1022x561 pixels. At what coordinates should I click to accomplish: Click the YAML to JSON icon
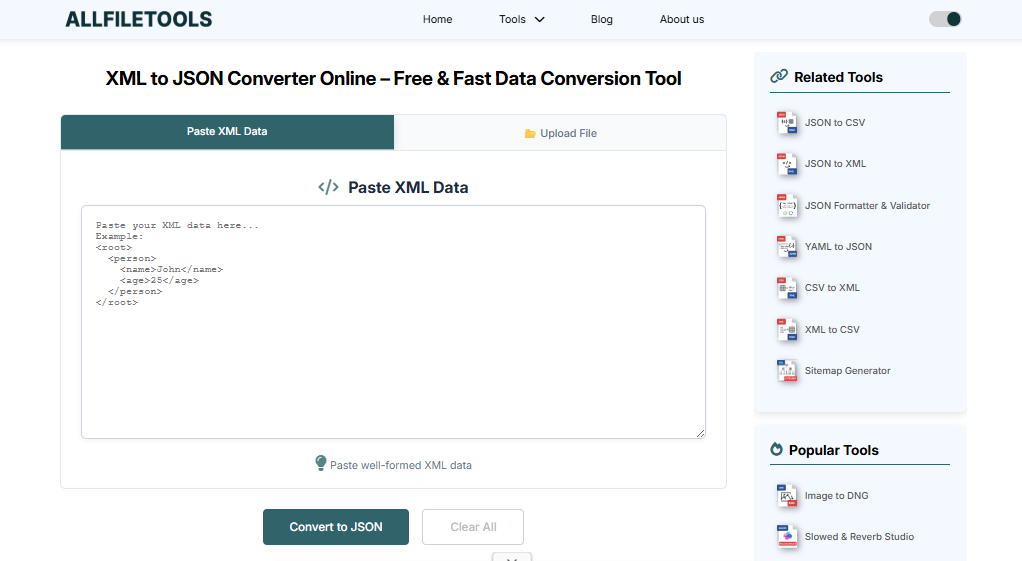click(787, 247)
